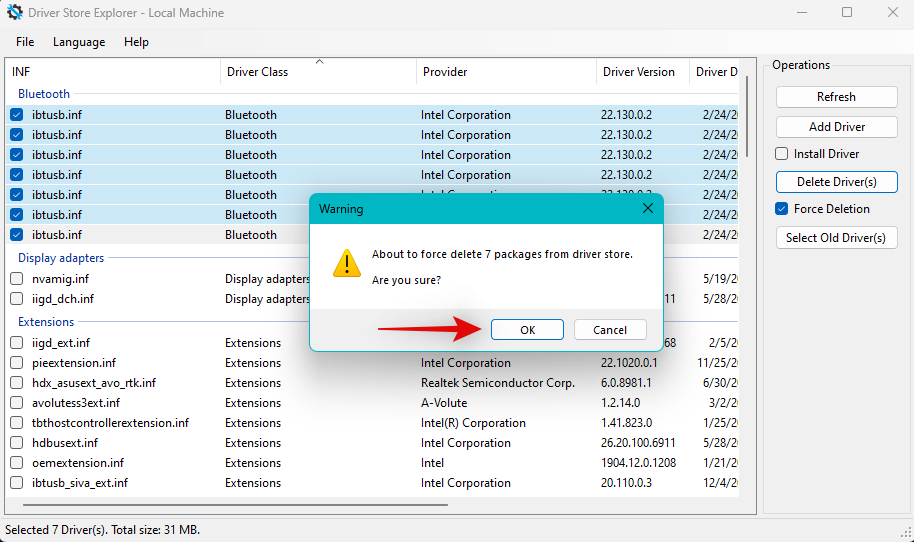Screen dimensions: 914x542
Task: Select the nvamig.inf file name
Action: [61, 279]
